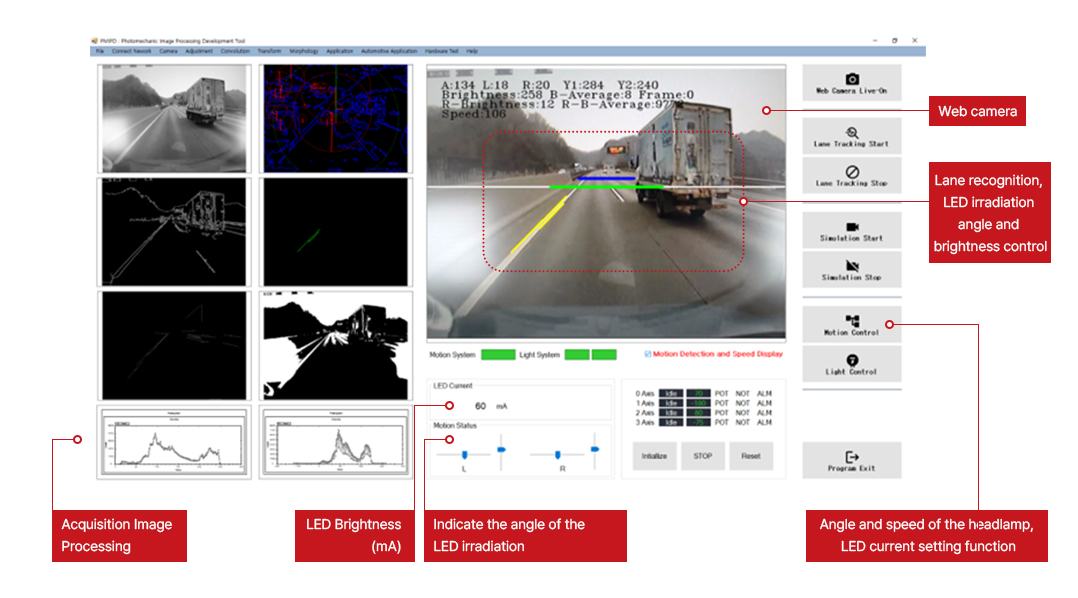Open the Morphology menu
Viewport: 1078px width, 598px height.
click(x=304, y=50)
